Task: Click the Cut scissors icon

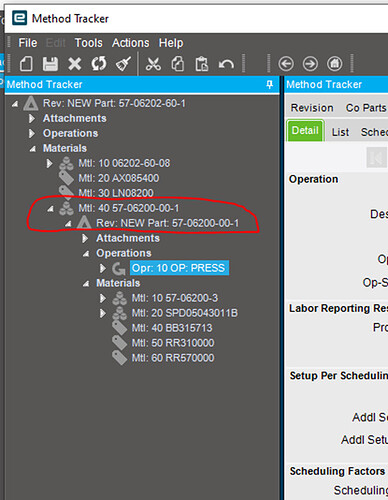Action: pyautogui.click(x=153, y=63)
